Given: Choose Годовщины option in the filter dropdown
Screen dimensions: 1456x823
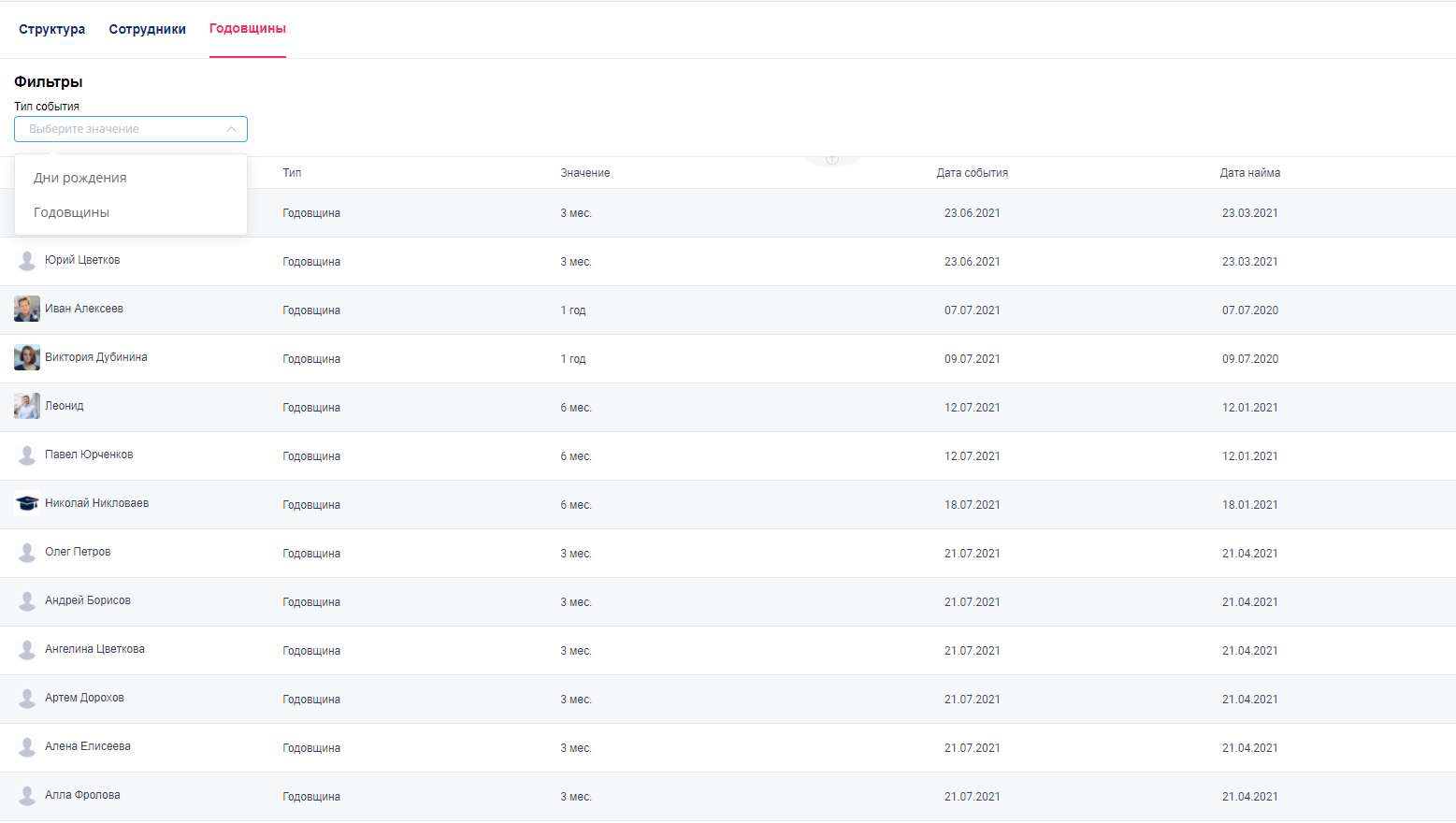Looking at the screenshot, I should pyautogui.click(x=72, y=212).
